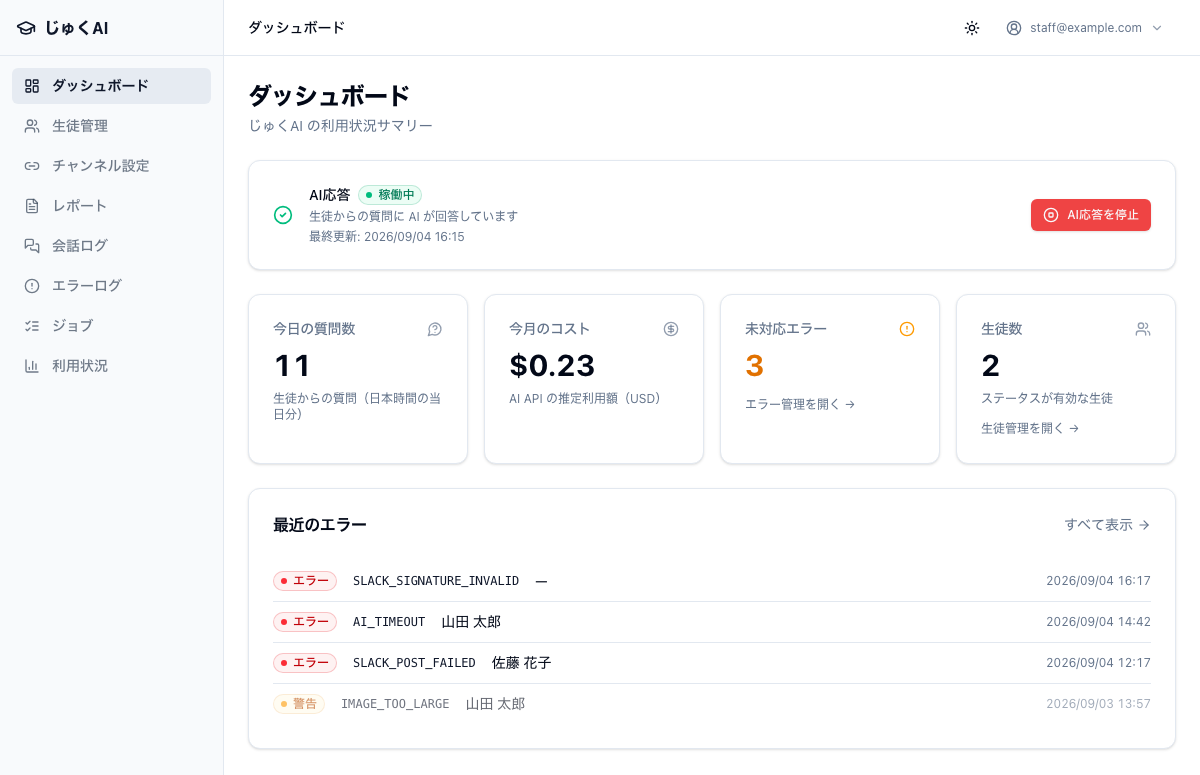Click 山田 太郎 on the IMAGE_TOO_LARGE row
The height and width of the screenshot is (775, 1200).
495,704
